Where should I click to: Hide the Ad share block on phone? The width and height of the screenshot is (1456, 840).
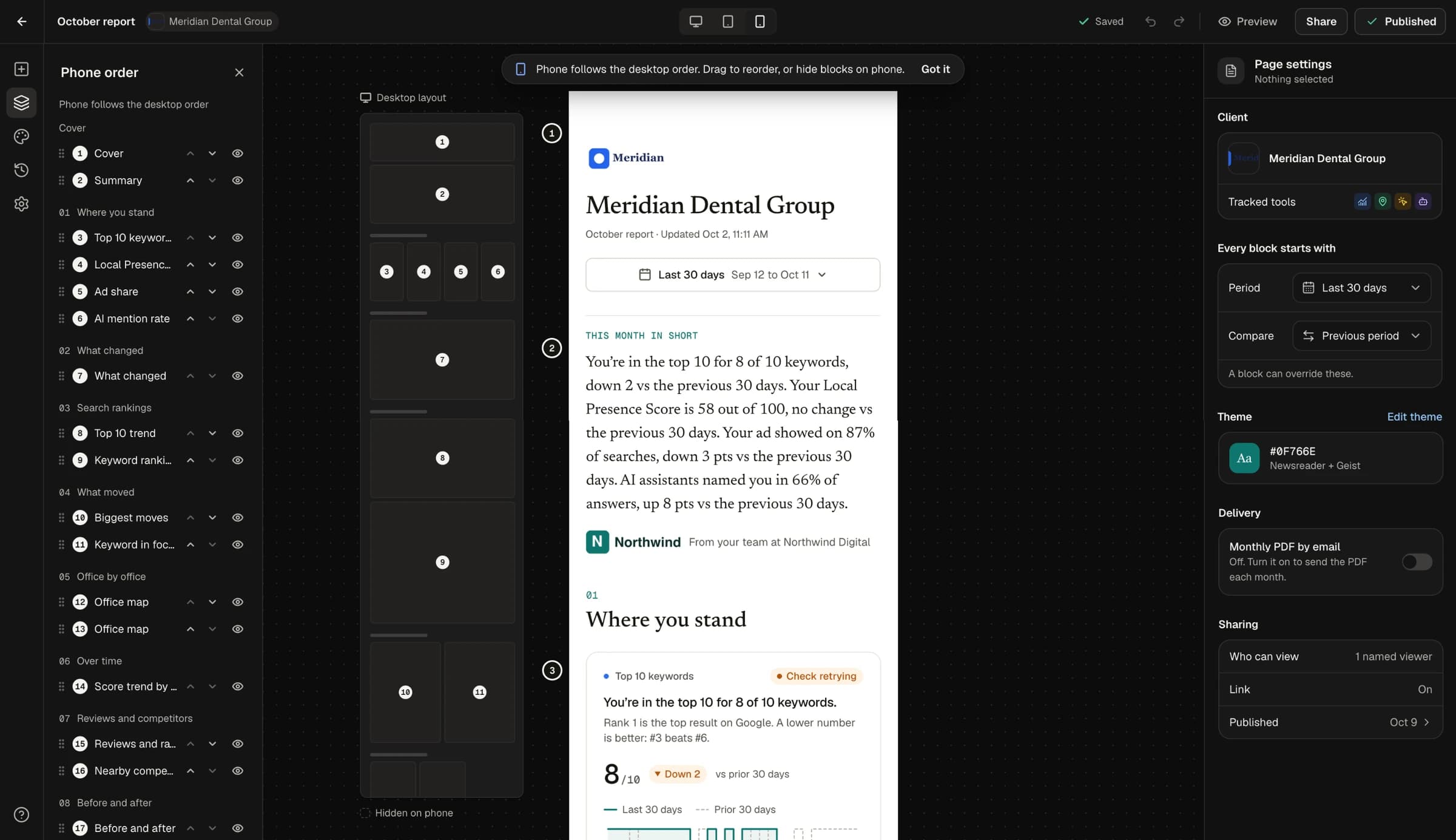click(x=238, y=292)
